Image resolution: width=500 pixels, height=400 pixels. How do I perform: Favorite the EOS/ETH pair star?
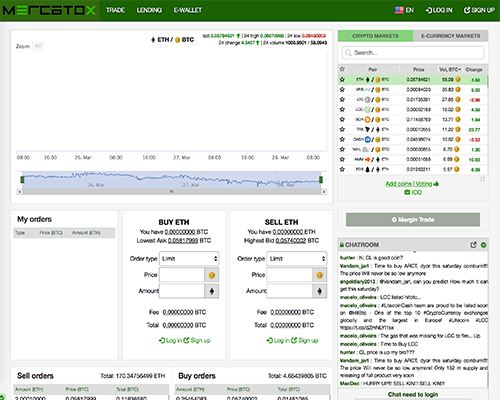click(342, 169)
